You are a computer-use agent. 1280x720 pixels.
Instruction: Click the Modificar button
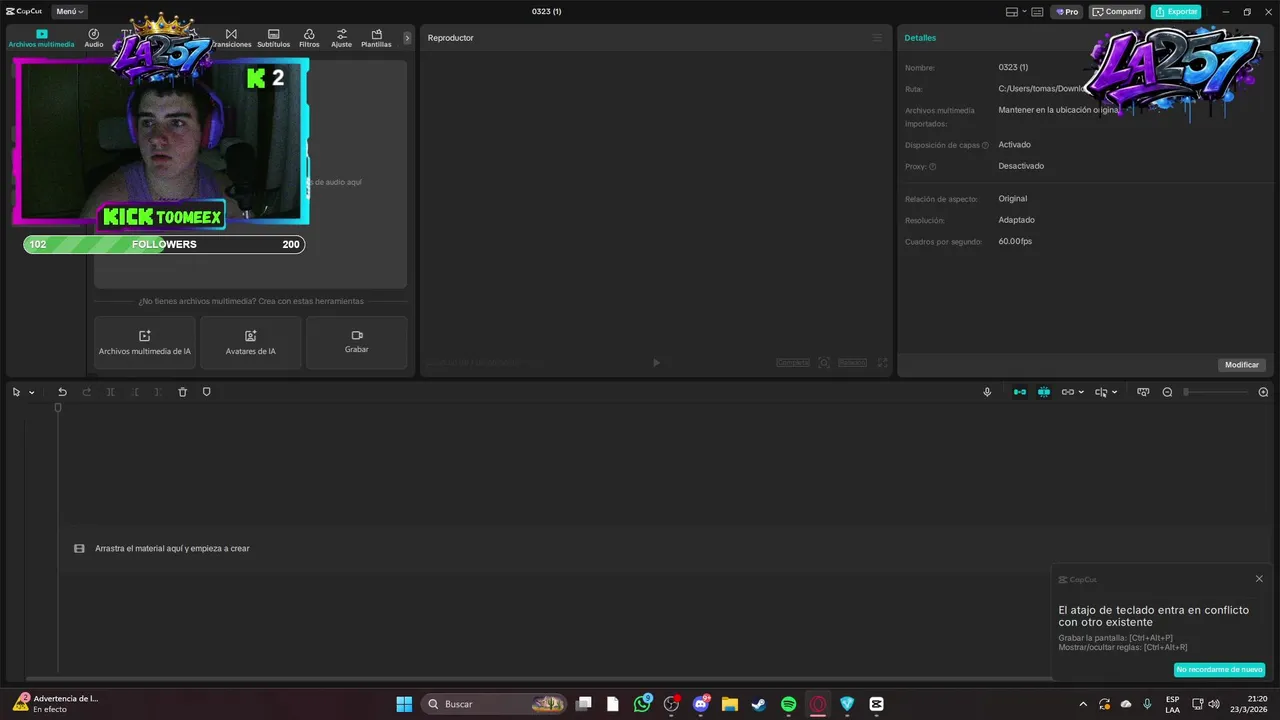pyautogui.click(x=1242, y=365)
